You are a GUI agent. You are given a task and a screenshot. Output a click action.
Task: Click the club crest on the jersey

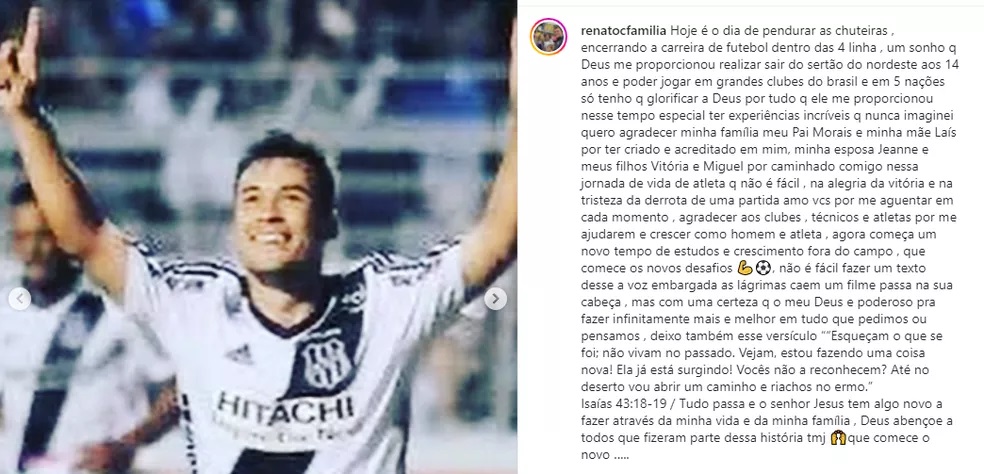click(326, 362)
